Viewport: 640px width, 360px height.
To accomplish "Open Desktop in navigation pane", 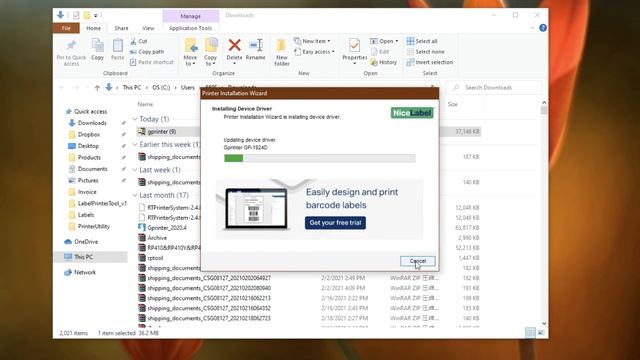I will (x=88, y=146).
